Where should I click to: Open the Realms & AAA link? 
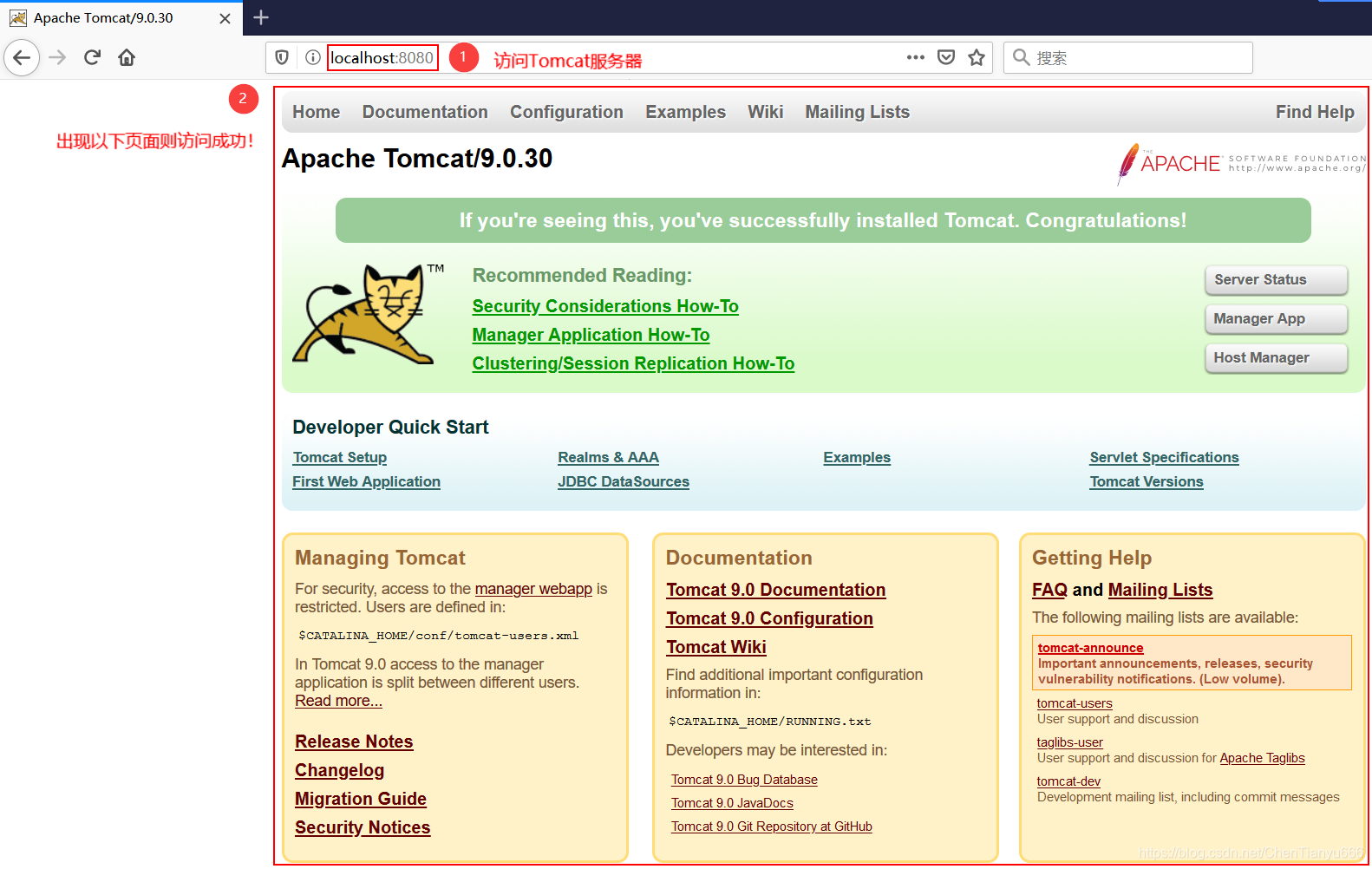click(x=608, y=457)
